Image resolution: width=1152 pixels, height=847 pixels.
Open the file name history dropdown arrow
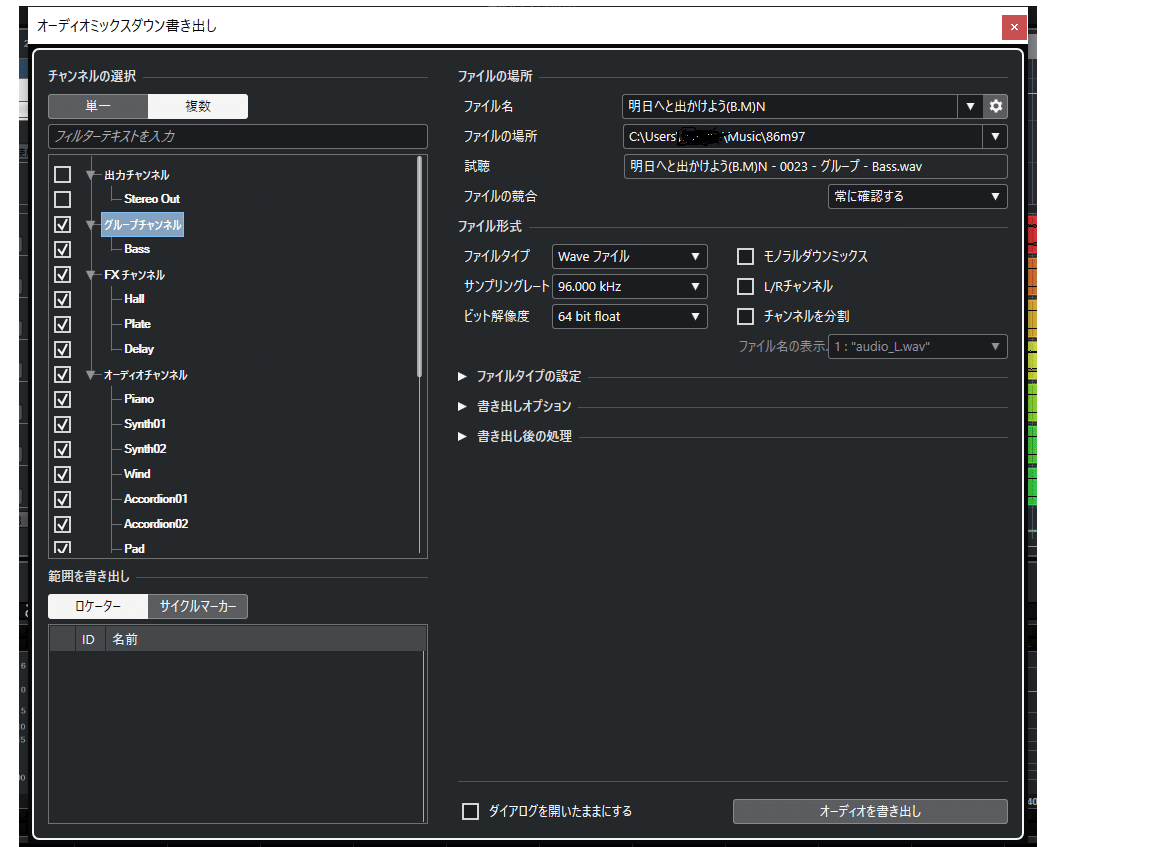970,107
